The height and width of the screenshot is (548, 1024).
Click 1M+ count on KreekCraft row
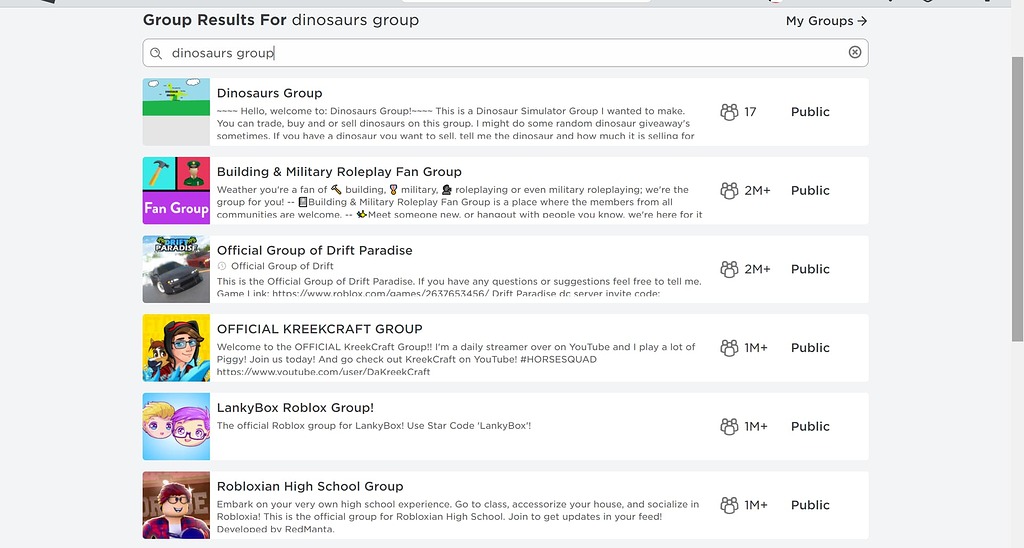pyautogui.click(x=756, y=347)
